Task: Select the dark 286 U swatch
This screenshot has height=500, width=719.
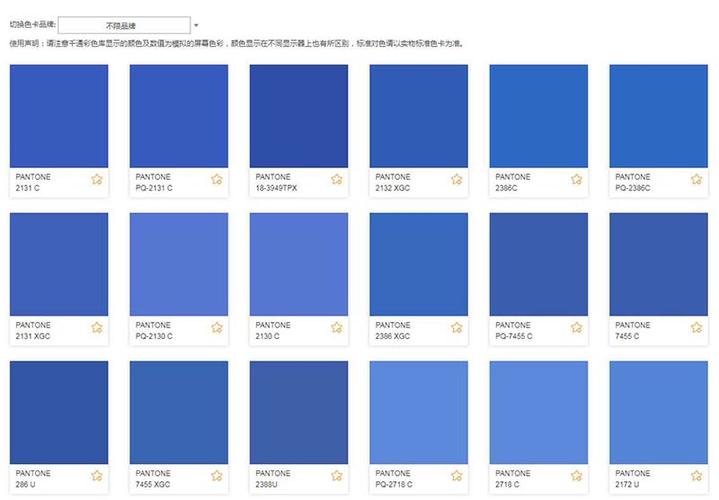Action: coord(59,412)
